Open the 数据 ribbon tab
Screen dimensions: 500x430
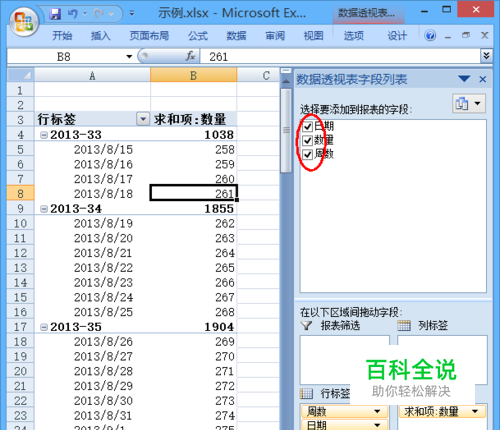pyautogui.click(x=236, y=35)
